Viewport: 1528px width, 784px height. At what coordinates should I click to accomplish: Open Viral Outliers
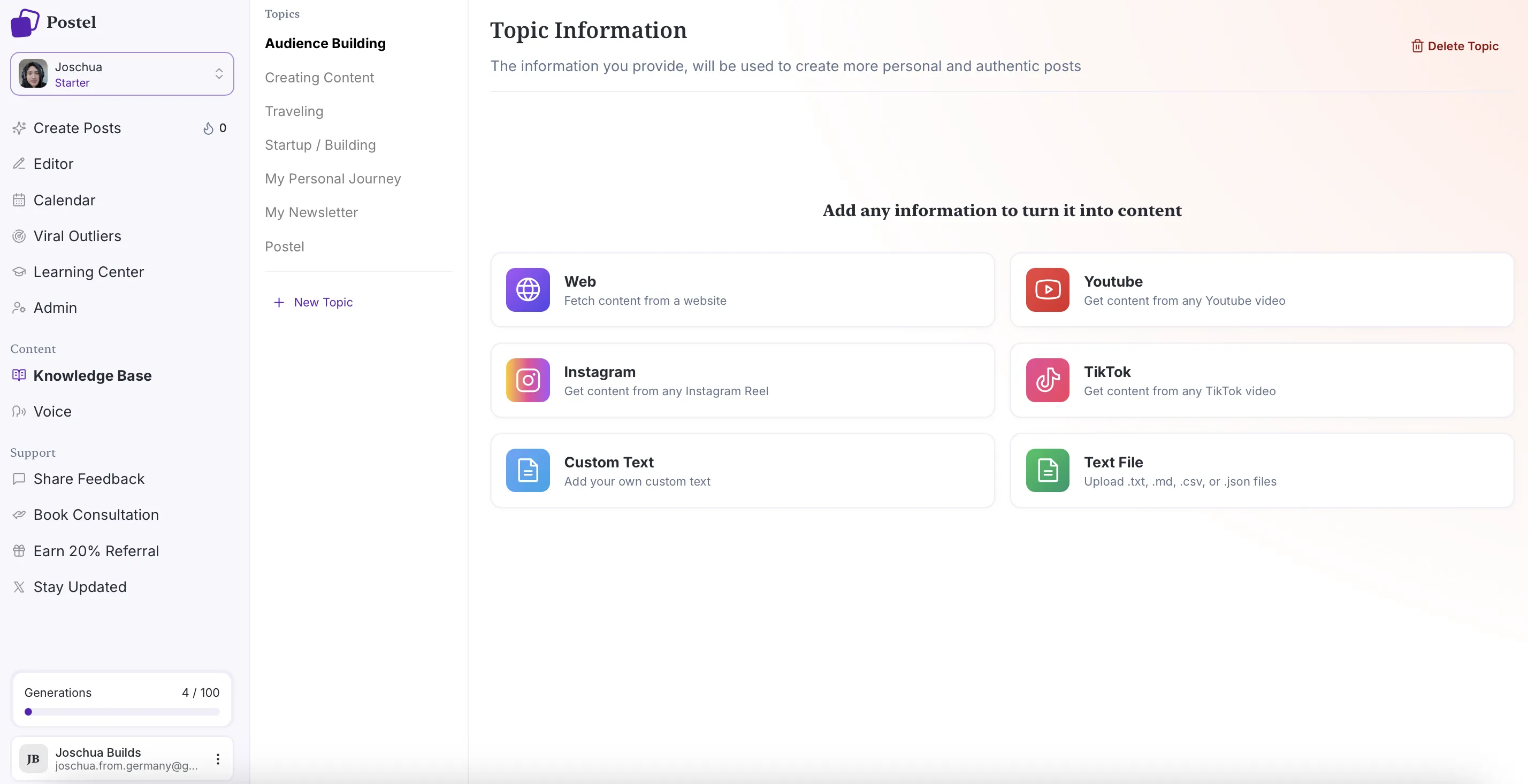point(77,236)
